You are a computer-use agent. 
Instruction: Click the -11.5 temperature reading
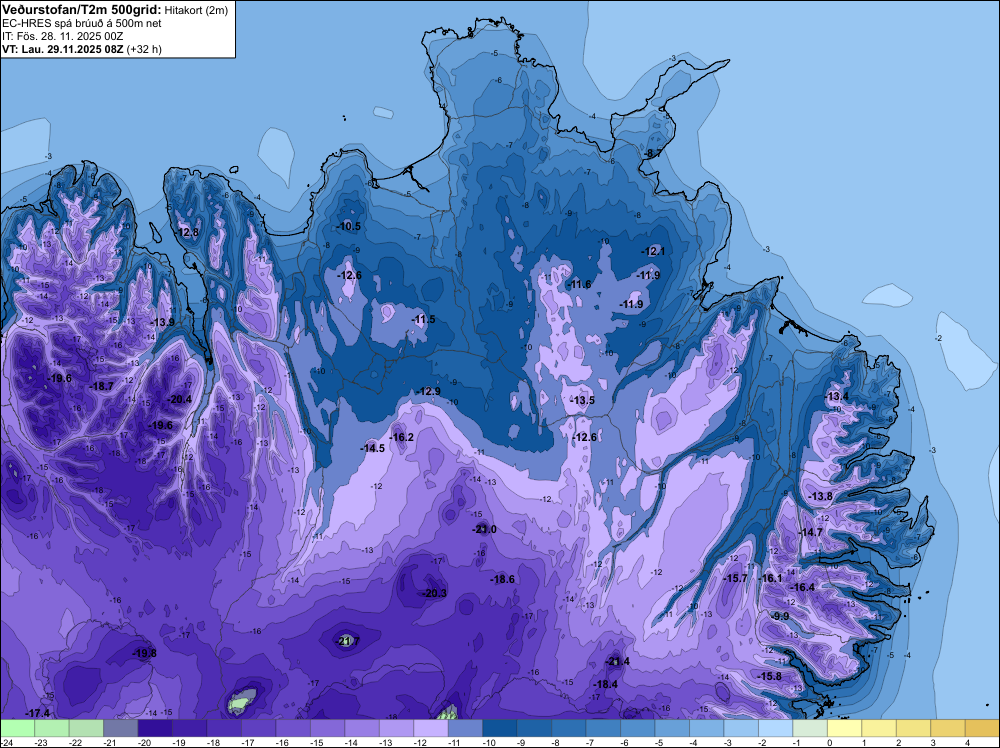tap(423, 319)
